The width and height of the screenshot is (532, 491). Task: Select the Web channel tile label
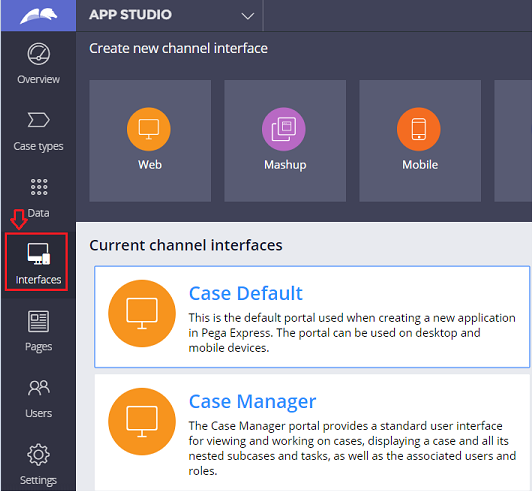150,165
